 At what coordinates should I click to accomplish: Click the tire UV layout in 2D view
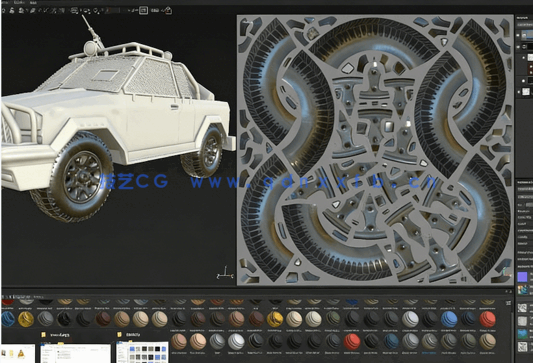375,150
